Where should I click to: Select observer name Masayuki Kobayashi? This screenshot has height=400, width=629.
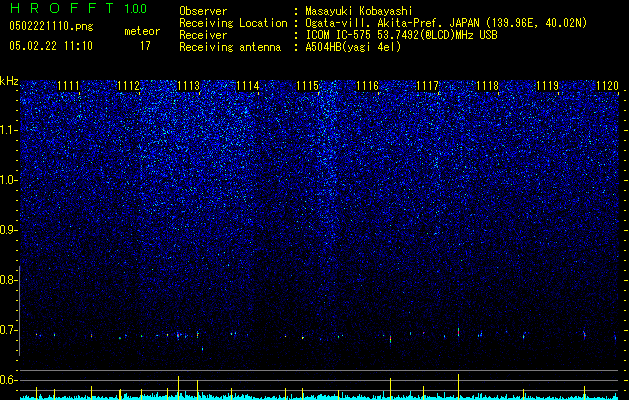point(359,11)
